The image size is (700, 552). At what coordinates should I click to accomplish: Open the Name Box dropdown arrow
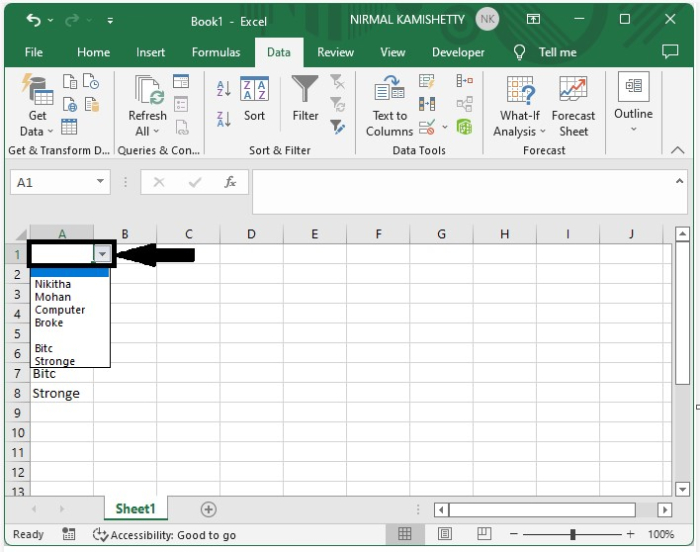(x=100, y=181)
